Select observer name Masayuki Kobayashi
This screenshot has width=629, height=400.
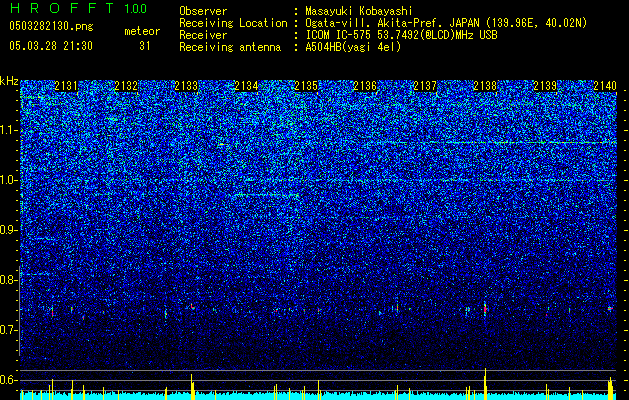[x=359, y=11]
